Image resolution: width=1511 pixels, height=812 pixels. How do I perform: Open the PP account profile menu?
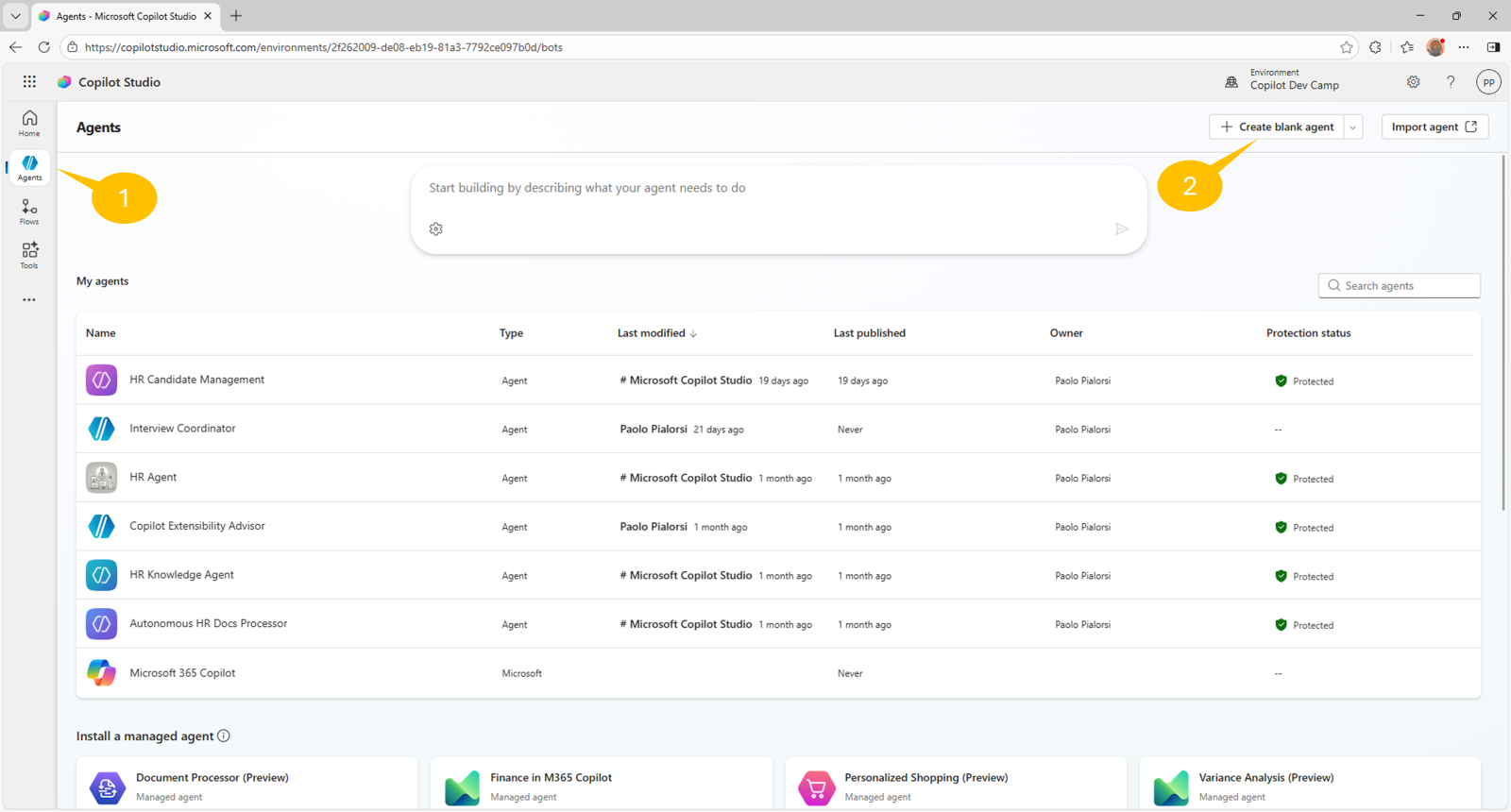(1488, 82)
